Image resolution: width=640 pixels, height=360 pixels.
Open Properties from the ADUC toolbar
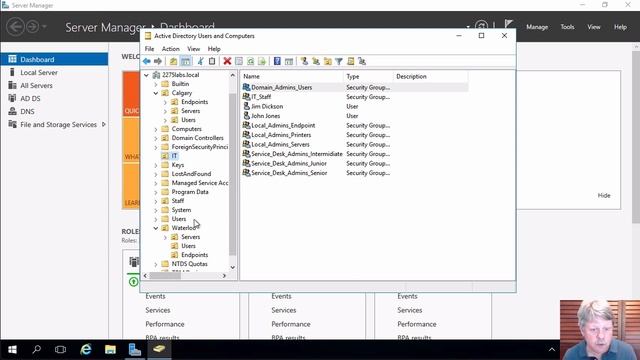click(239, 61)
